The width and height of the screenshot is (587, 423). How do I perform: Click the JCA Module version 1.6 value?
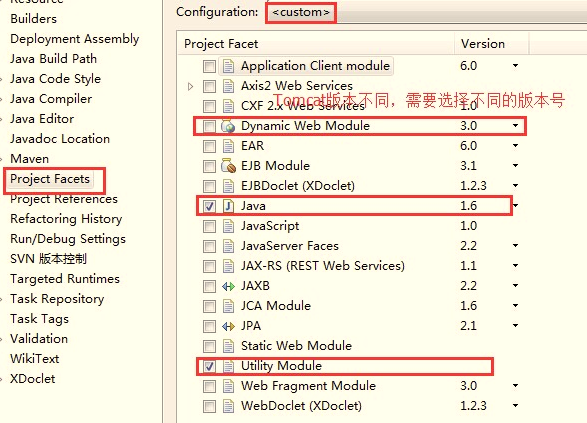pyautogui.click(x=468, y=306)
